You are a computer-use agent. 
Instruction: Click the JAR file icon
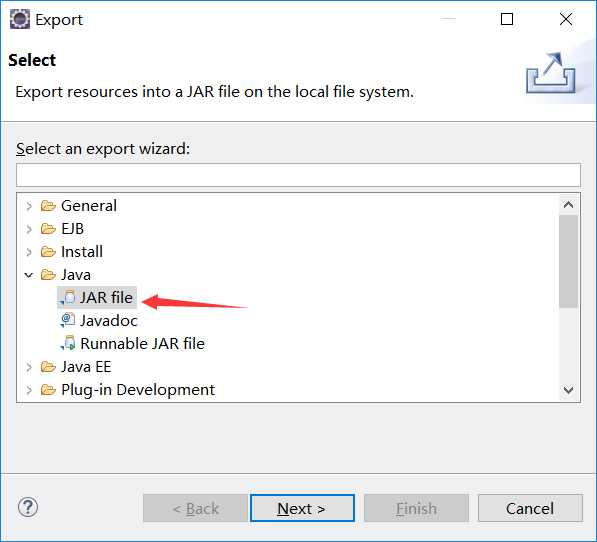coord(68,298)
